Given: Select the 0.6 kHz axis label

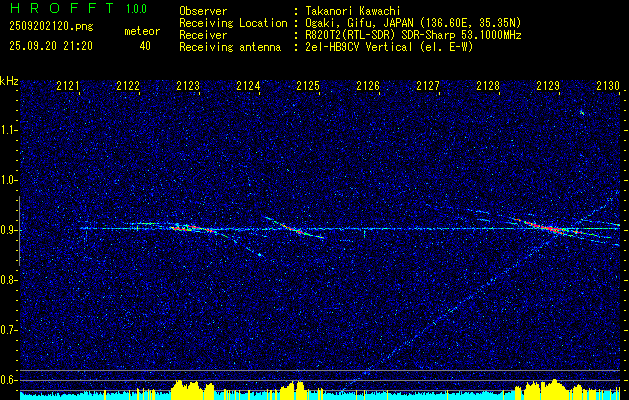Looking at the screenshot, I should (8, 380).
